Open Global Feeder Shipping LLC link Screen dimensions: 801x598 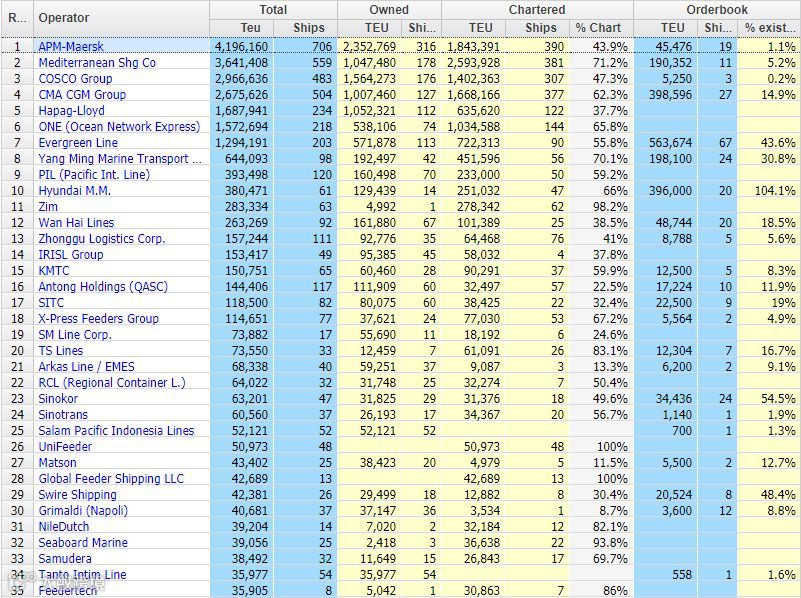click(111, 479)
